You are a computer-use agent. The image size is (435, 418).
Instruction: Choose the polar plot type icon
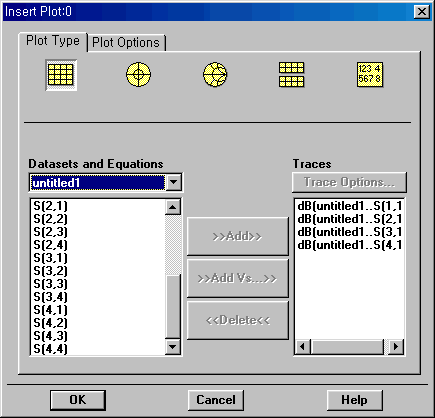(138, 74)
